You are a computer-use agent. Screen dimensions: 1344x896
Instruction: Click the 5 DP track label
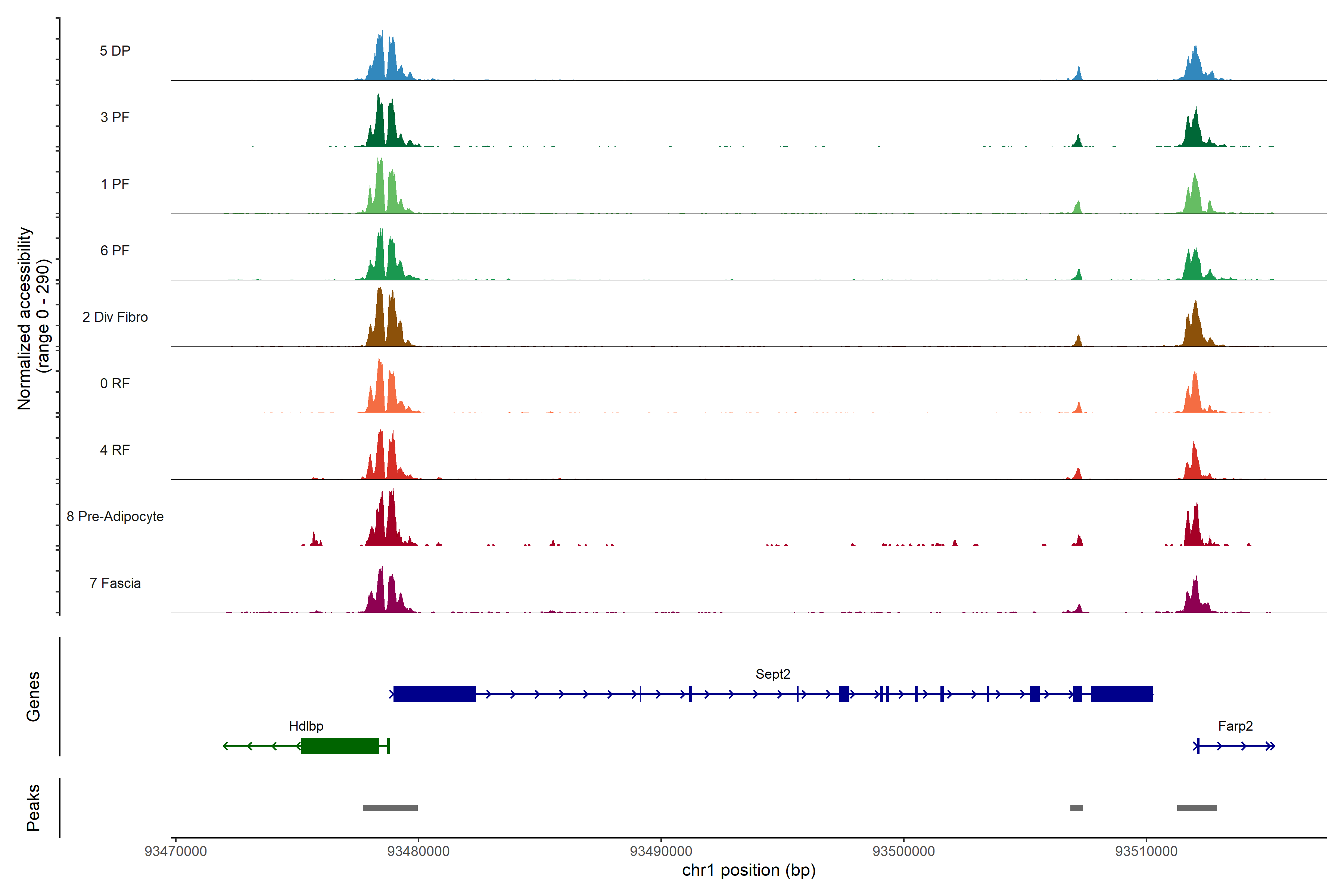point(115,51)
